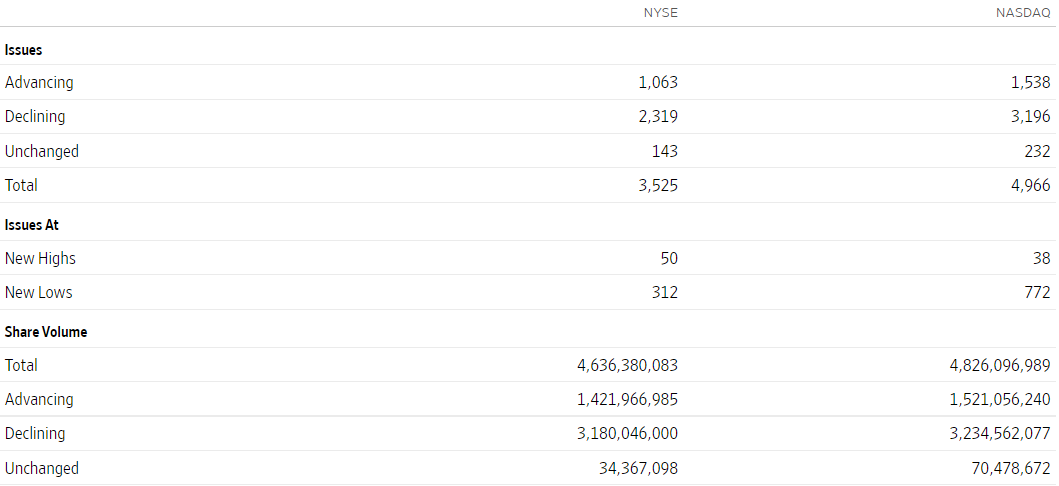Select NYSE advancing volume 1,421,966,985
1059x486 pixels.
627,399
